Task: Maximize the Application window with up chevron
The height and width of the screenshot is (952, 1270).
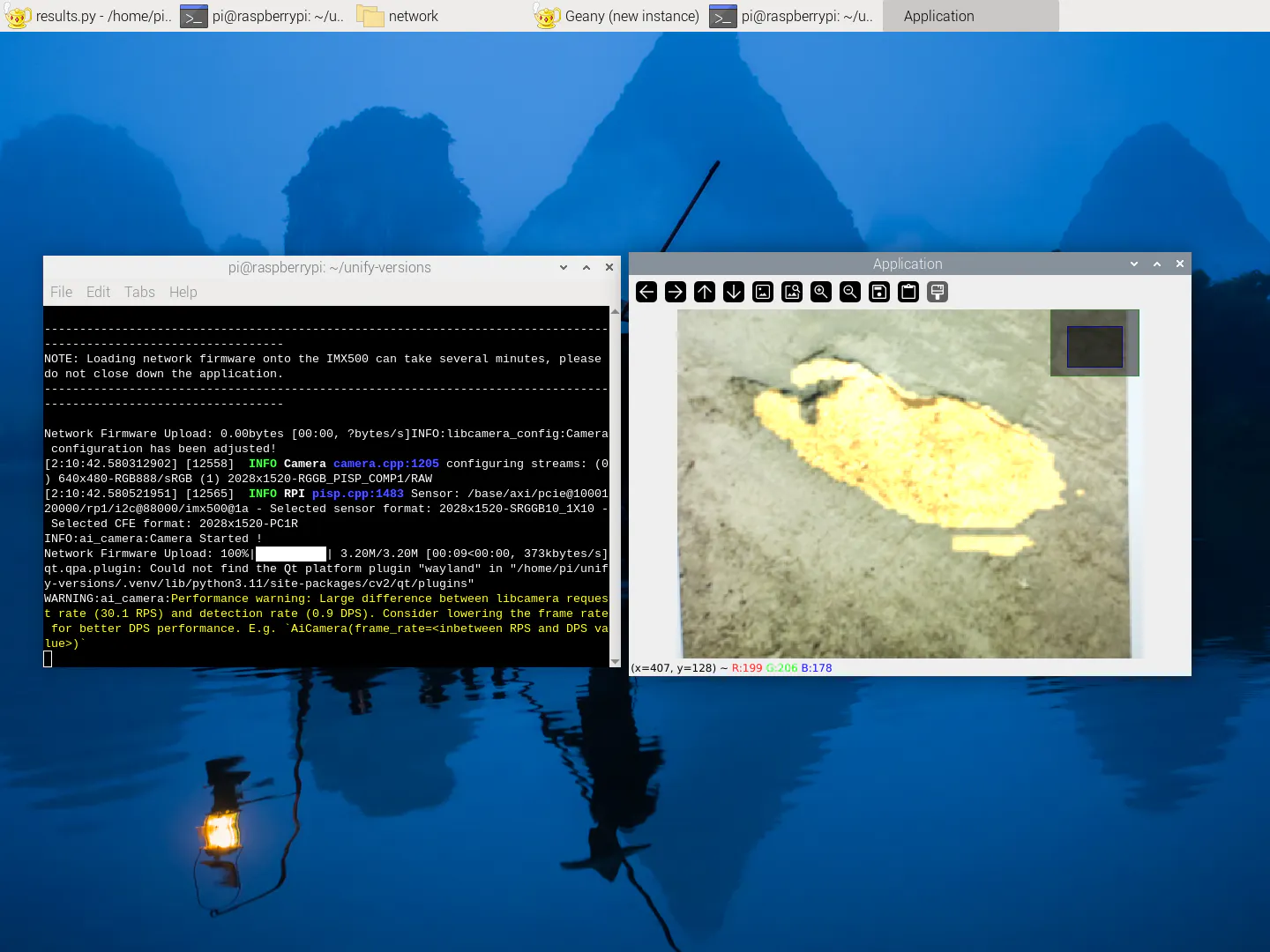Action: (x=1157, y=264)
